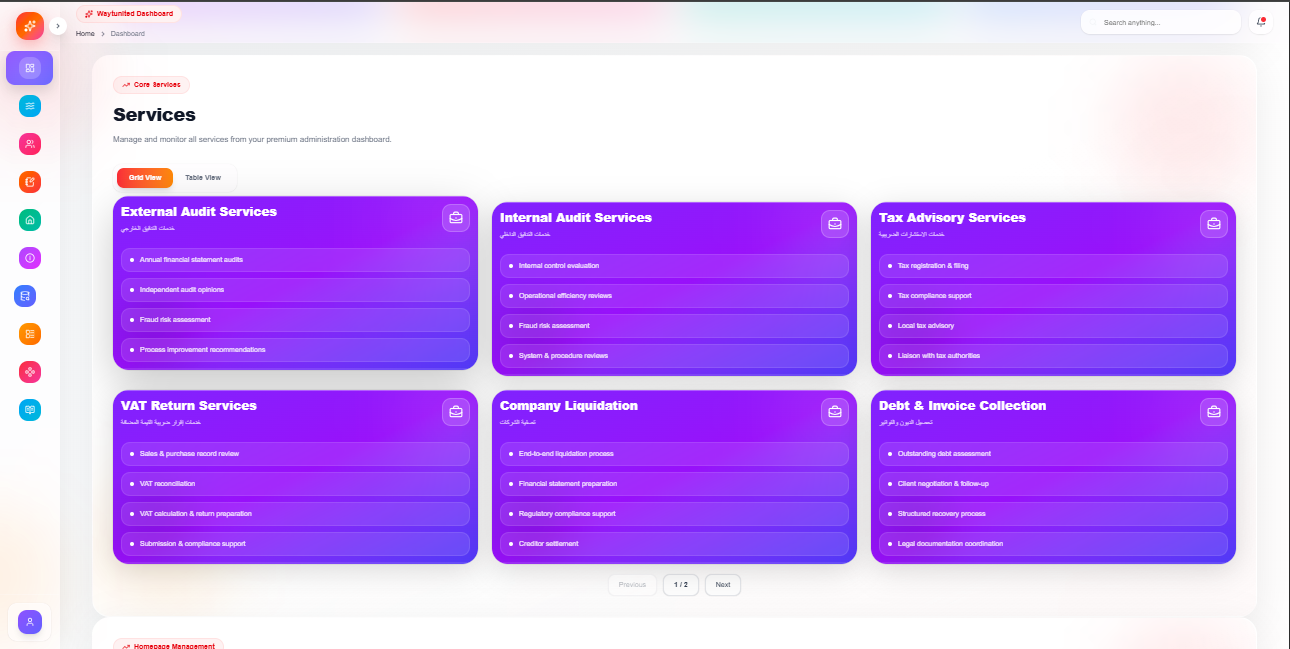Select 'Financial statement preparation' row
1290x649 pixels.
(x=674, y=484)
